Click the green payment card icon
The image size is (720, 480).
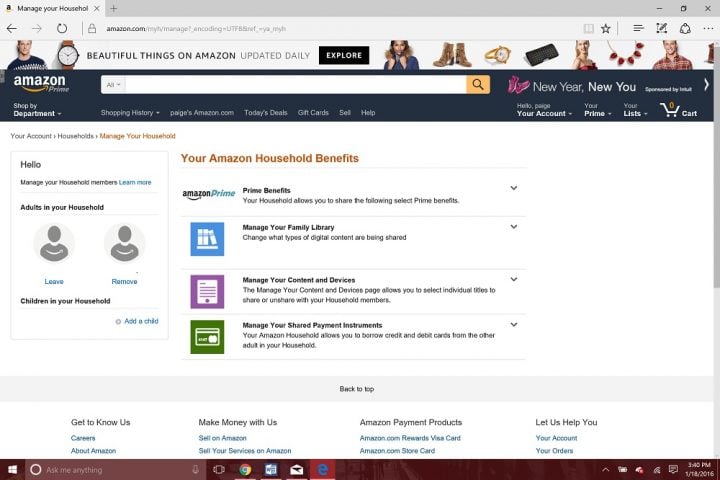pos(207,337)
